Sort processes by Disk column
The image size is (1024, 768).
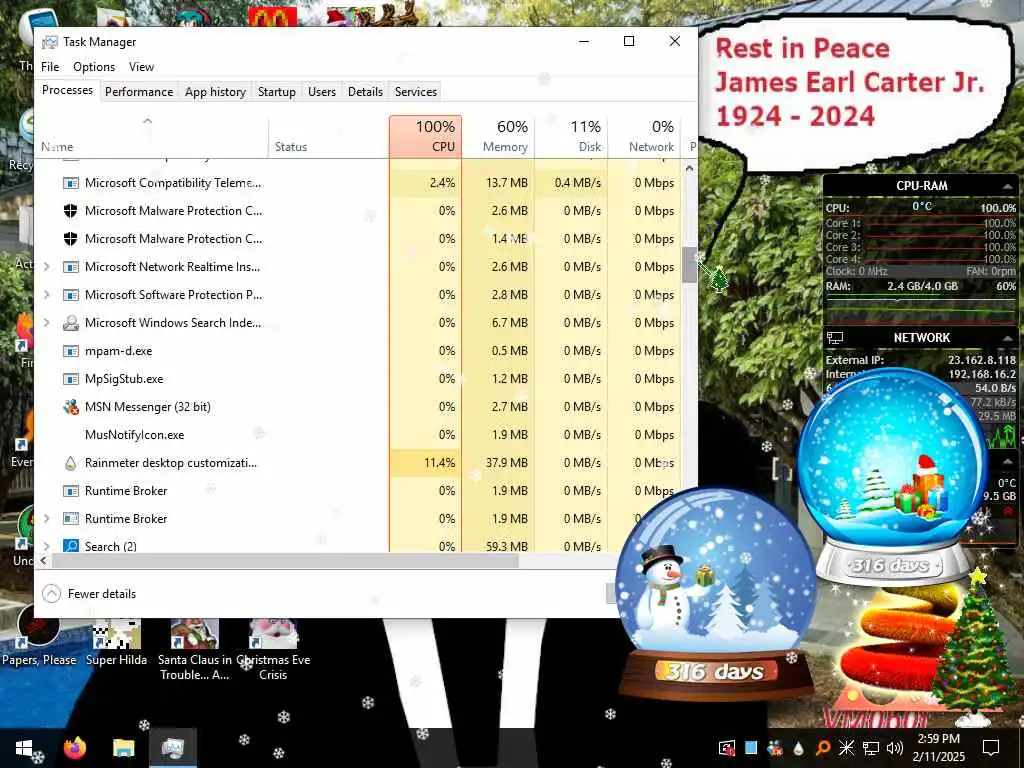click(x=571, y=136)
